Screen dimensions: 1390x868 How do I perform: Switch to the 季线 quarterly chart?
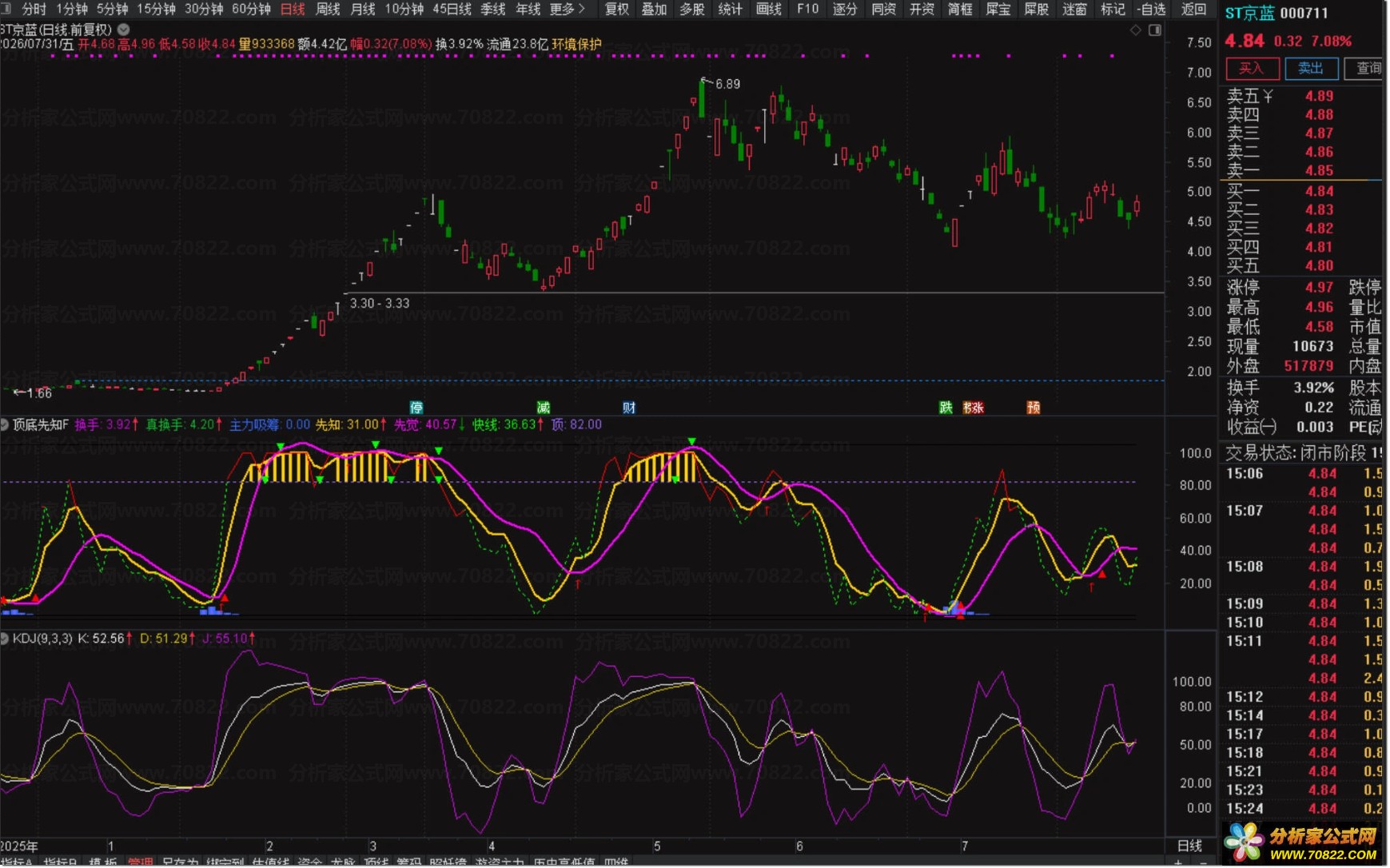pos(493,9)
